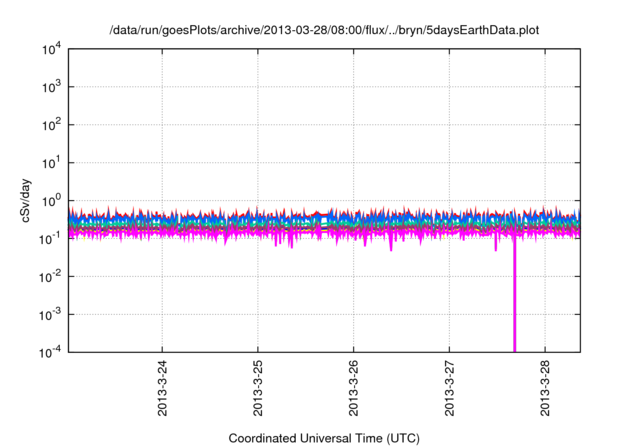The width and height of the screenshot is (640, 448).
Task: Click the 10^1 y-axis tick label
Action: (x=51, y=163)
